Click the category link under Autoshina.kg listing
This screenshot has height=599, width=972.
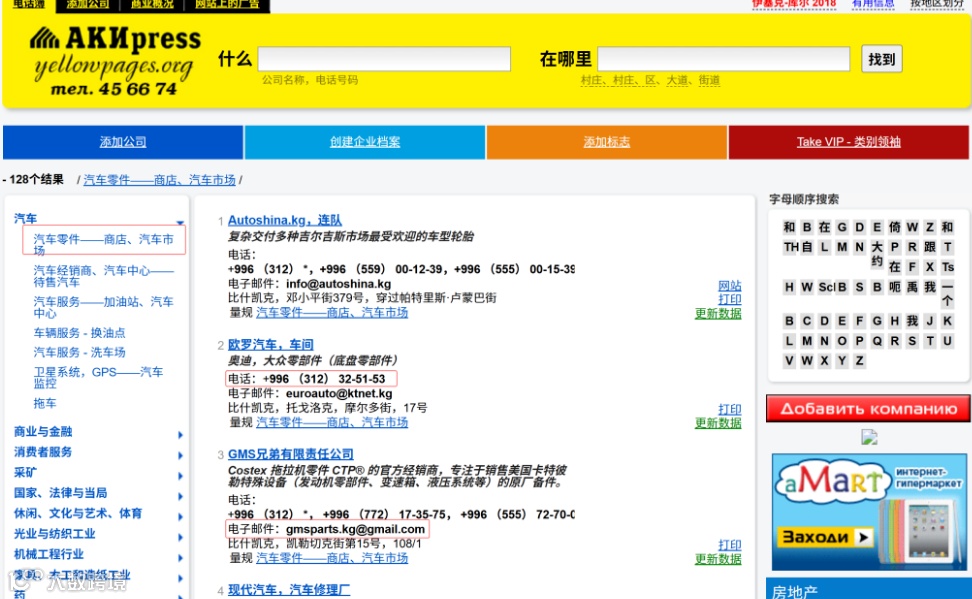[332, 313]
